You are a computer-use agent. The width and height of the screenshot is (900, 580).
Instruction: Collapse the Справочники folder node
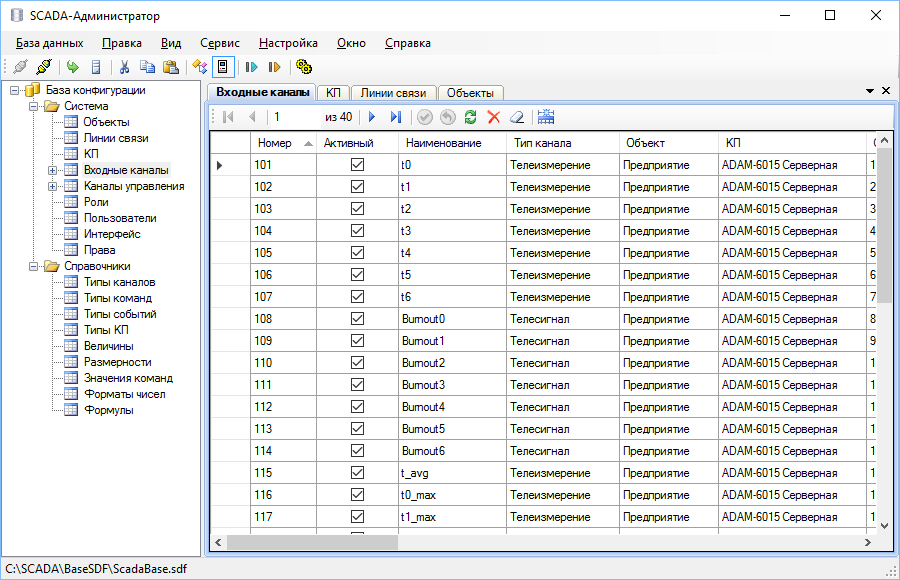33,266
